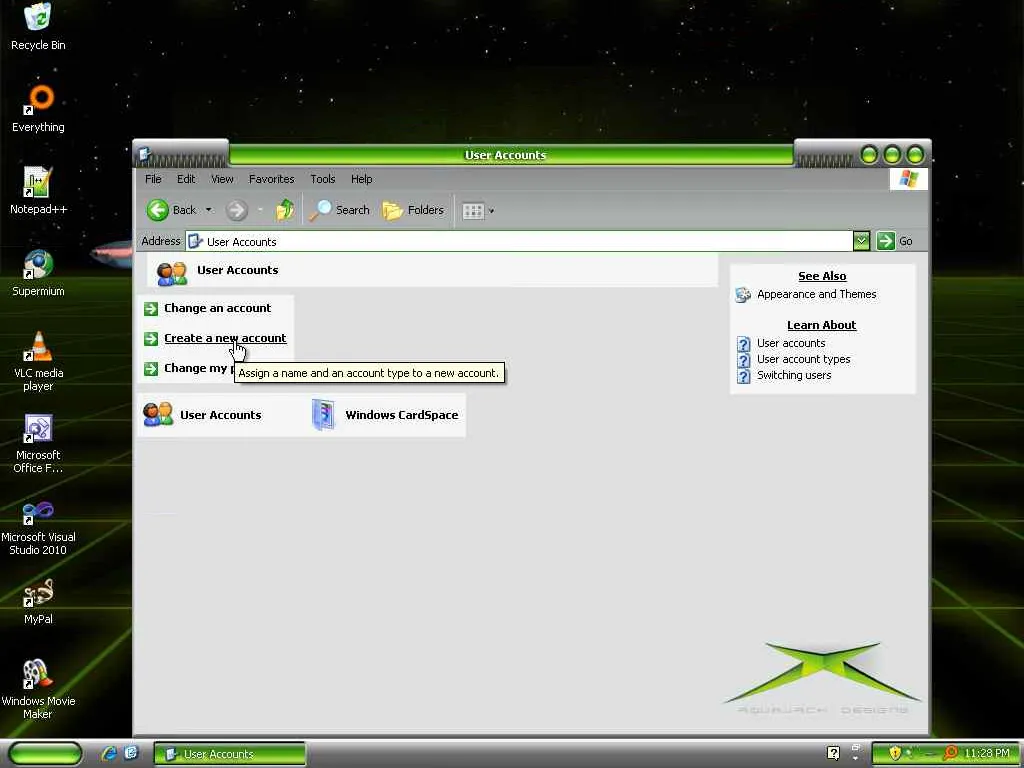Select the Supermium browser desktop icon
Screen dimensions: 1024x768
pyautogui.click(x=38, y=273)
